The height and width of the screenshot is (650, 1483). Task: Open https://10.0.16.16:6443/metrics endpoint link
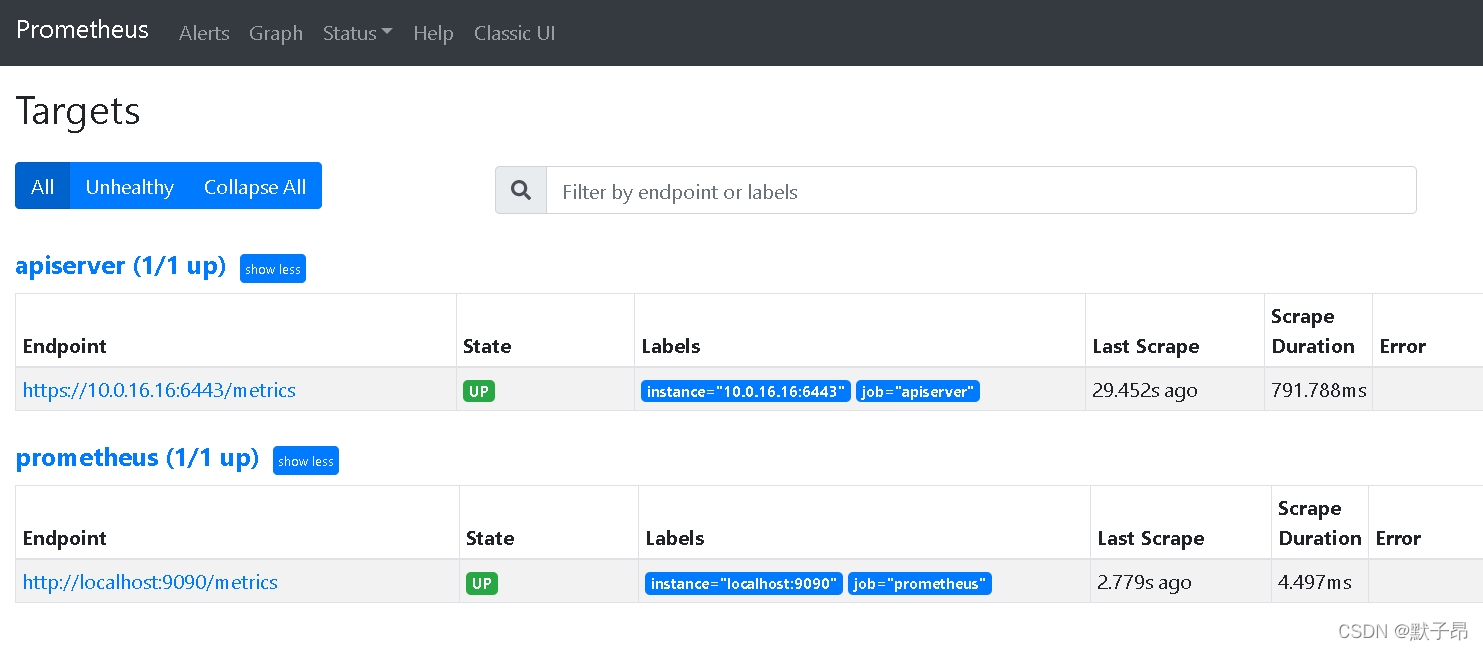pyautogui.click(x=159, y=390)
